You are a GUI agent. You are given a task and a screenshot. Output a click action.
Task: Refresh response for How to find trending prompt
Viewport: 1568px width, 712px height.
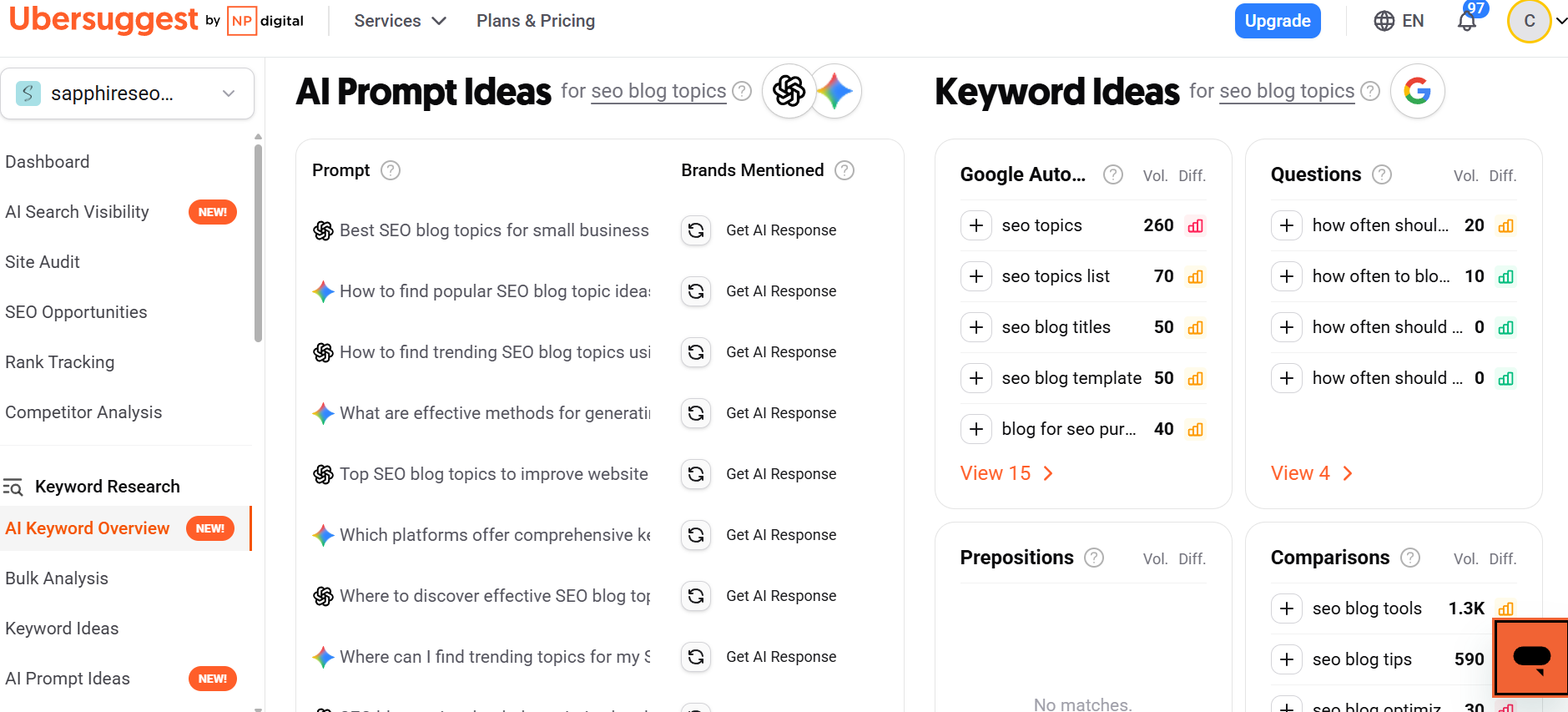(696, 352)
